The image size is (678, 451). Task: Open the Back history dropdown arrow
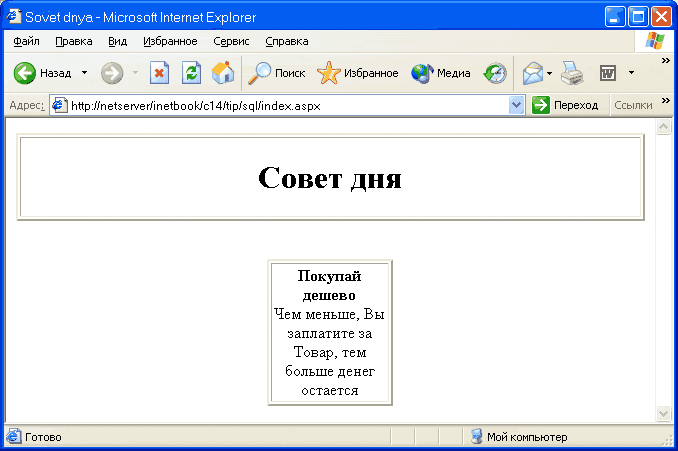click(x=85, y=73)
